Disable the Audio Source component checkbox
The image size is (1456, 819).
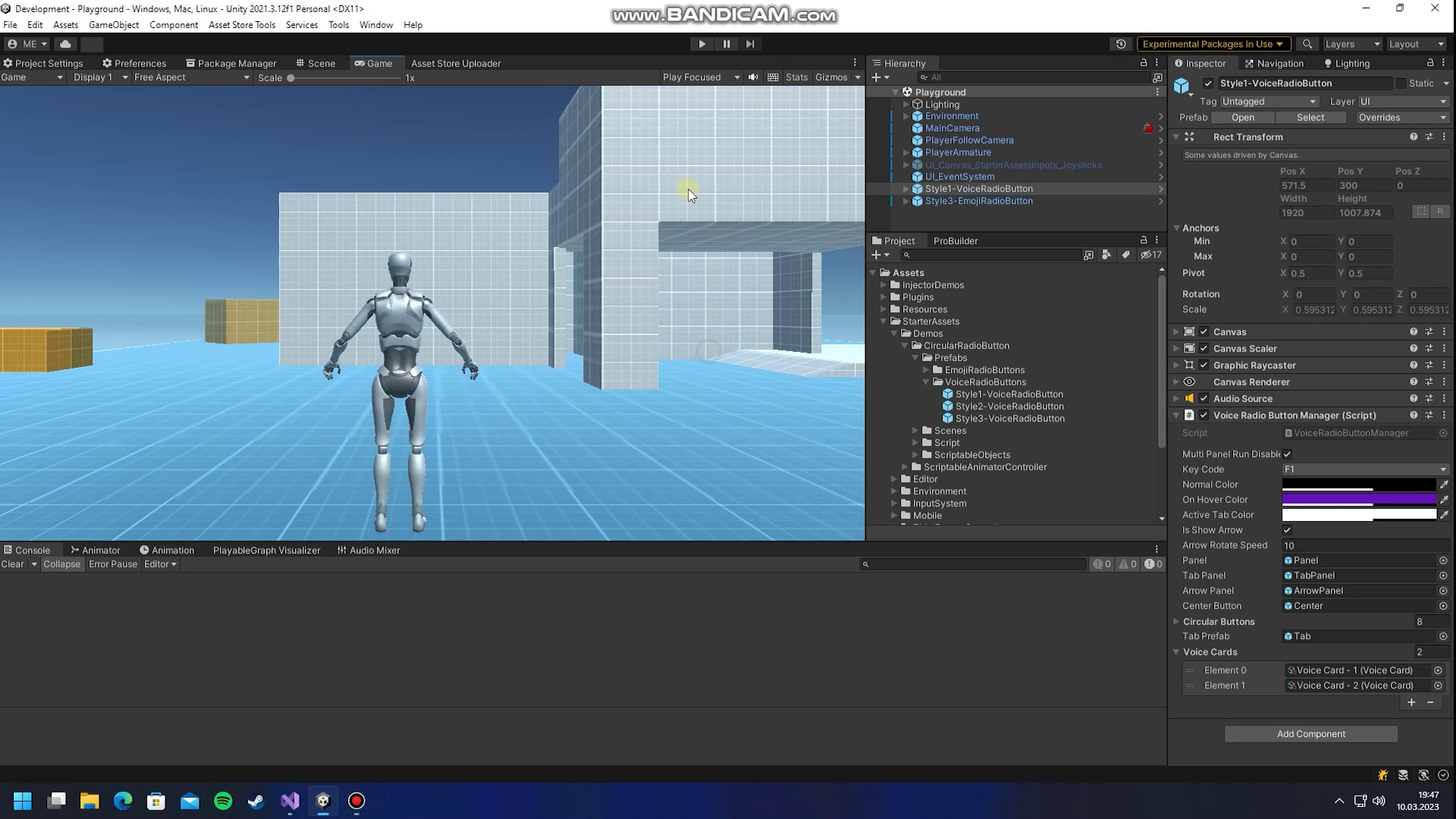(x=1203, y=399)
